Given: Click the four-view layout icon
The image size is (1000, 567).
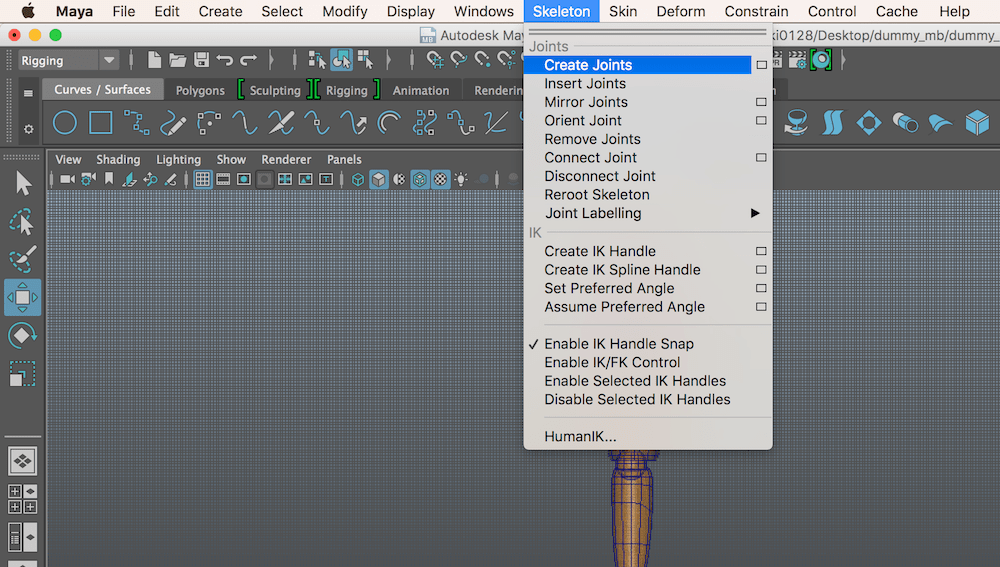Looking at the screenshot, I should click(x=22, y=499).
